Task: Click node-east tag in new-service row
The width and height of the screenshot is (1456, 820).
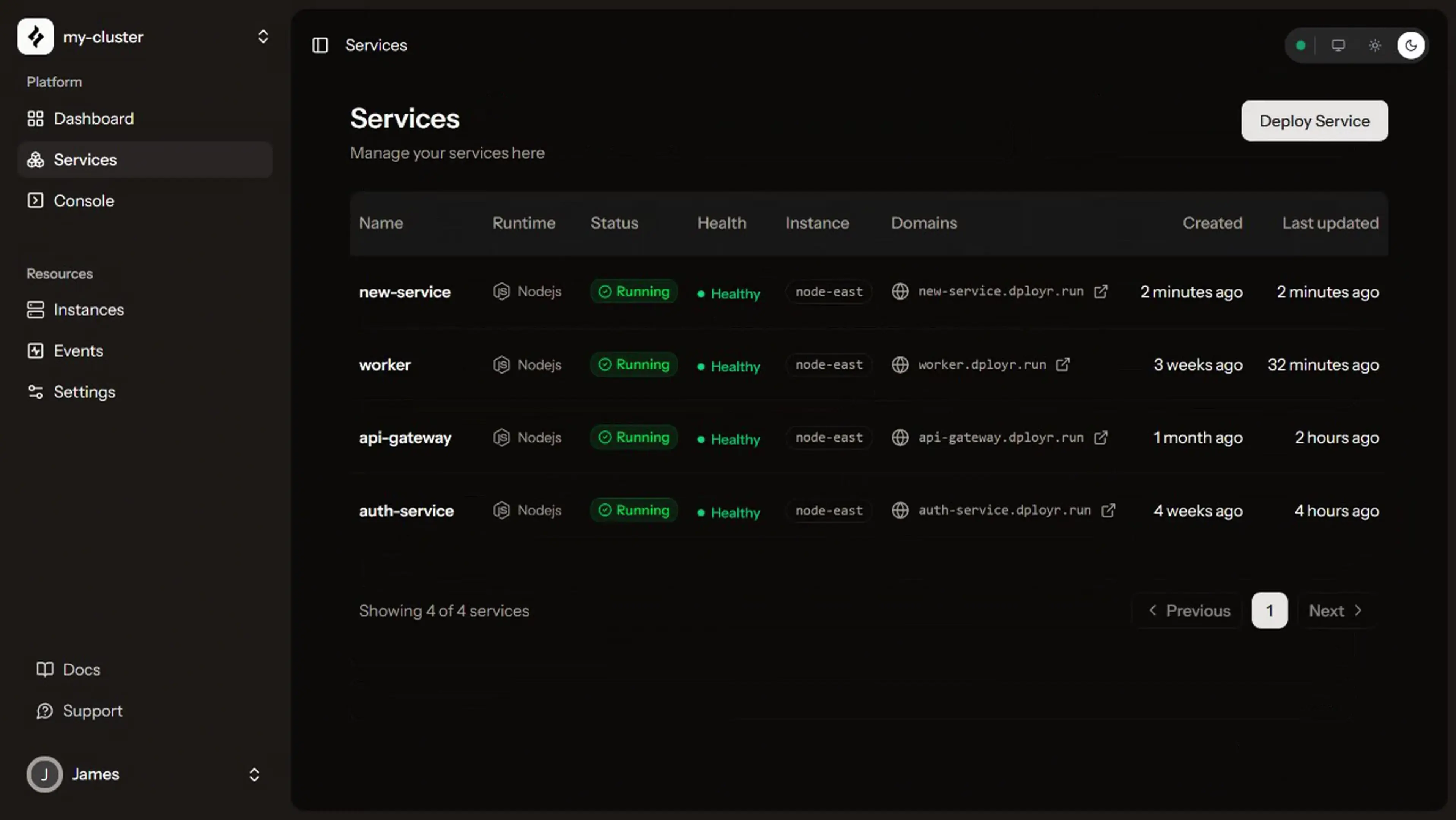Action: (829, 292)
